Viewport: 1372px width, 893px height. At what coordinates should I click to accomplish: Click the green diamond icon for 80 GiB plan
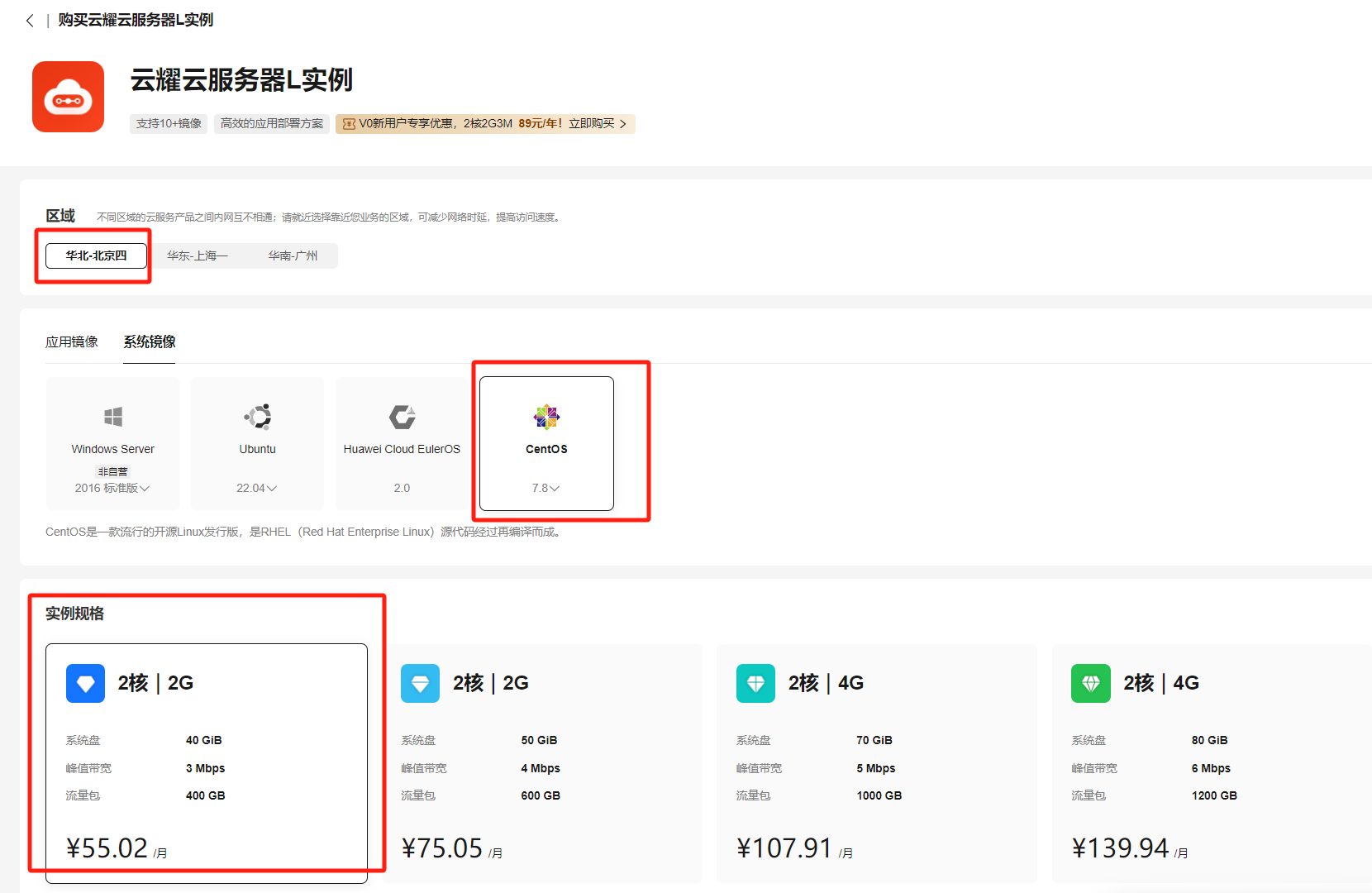tap(1090, 683)
